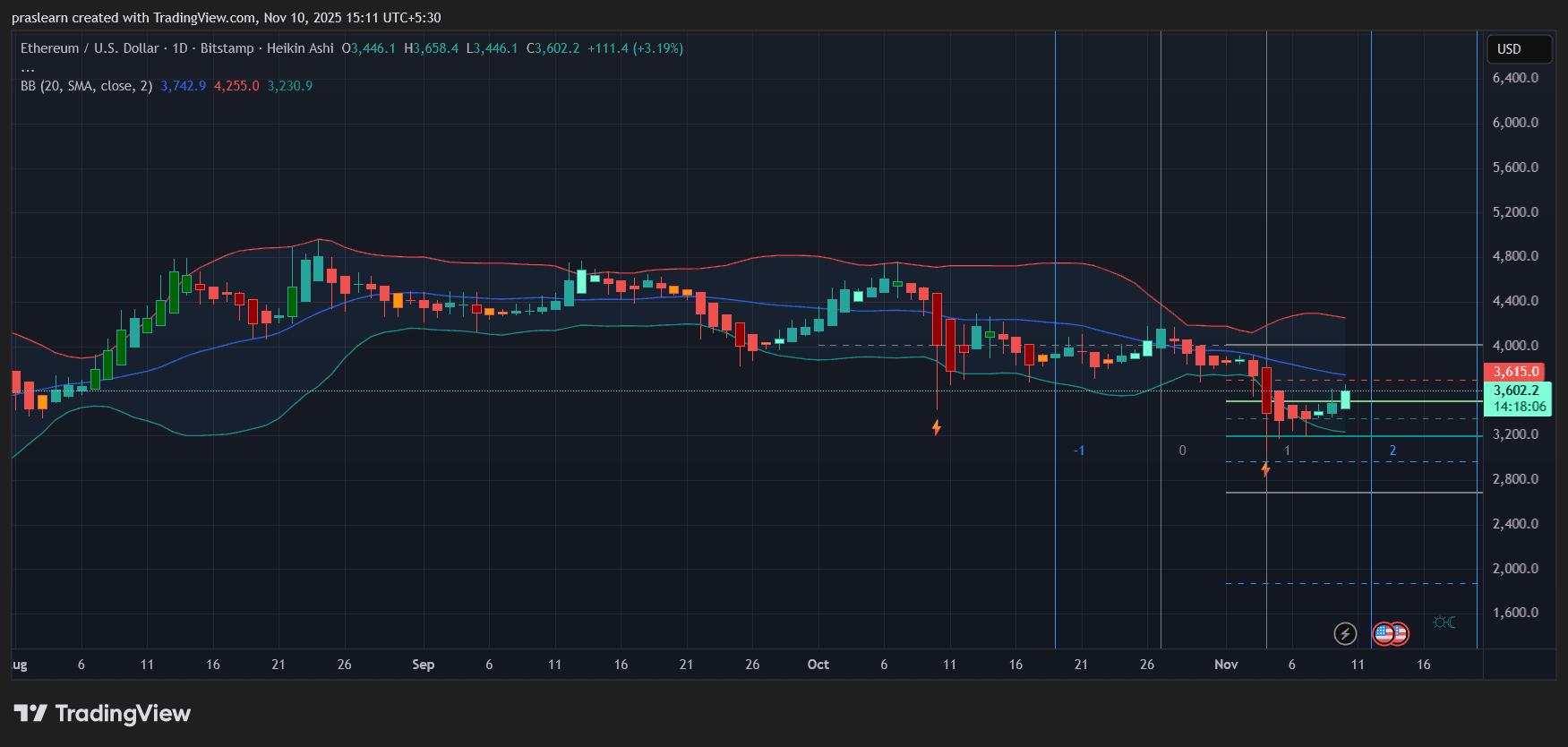Viewport: 1568px width, 747px height.
Task: Click the sun and moon icon
Action: [1444, 622]
